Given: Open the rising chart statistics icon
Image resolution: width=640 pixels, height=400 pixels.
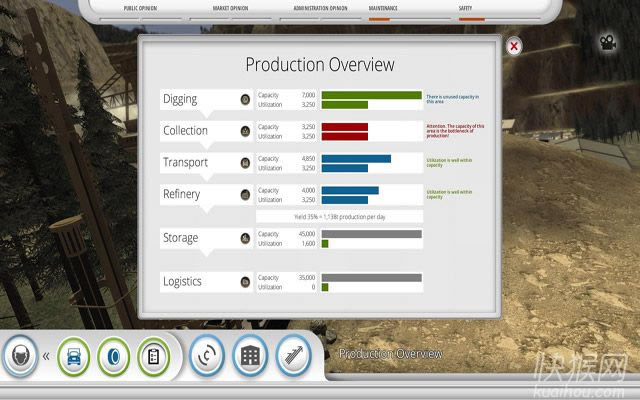Looking at the screenshot, I should [x=293, y=356].
